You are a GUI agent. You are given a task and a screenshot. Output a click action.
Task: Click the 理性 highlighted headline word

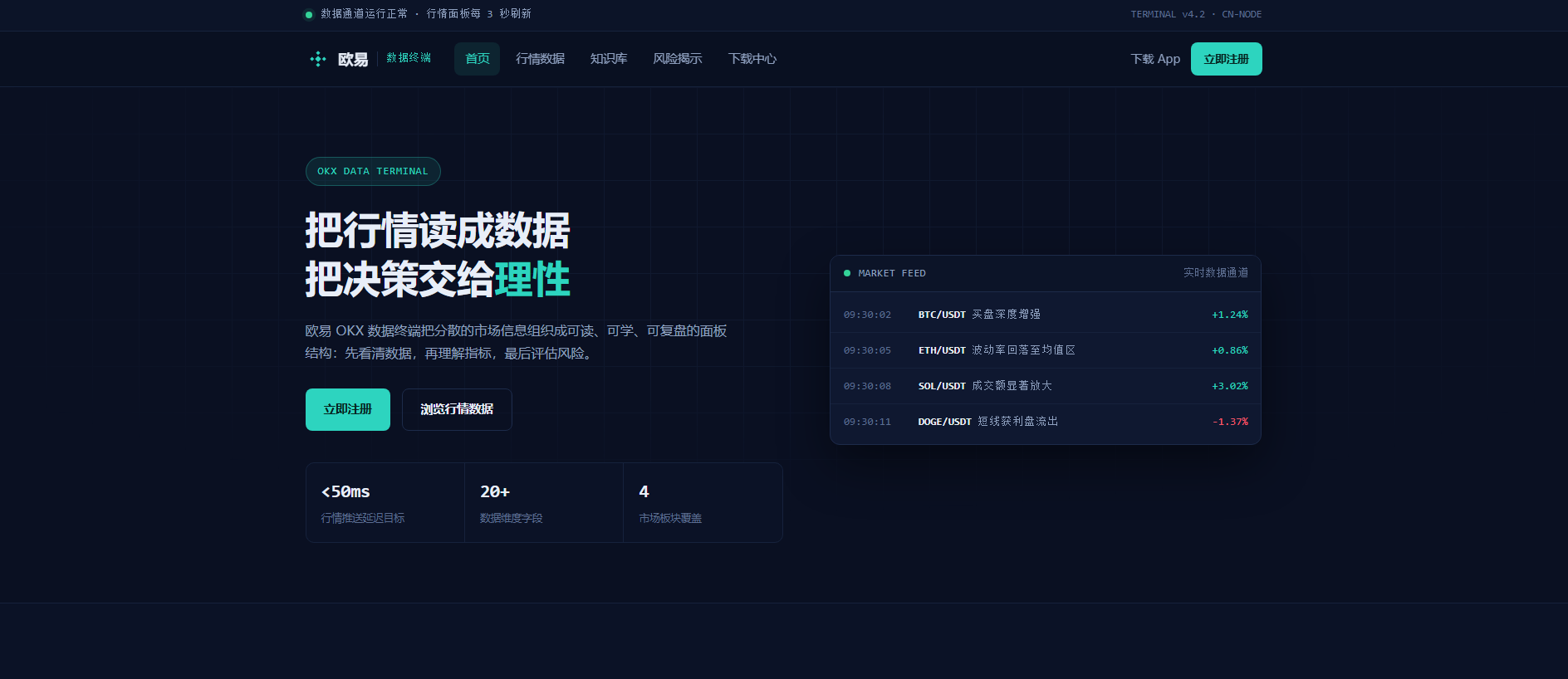coord(532,279)
